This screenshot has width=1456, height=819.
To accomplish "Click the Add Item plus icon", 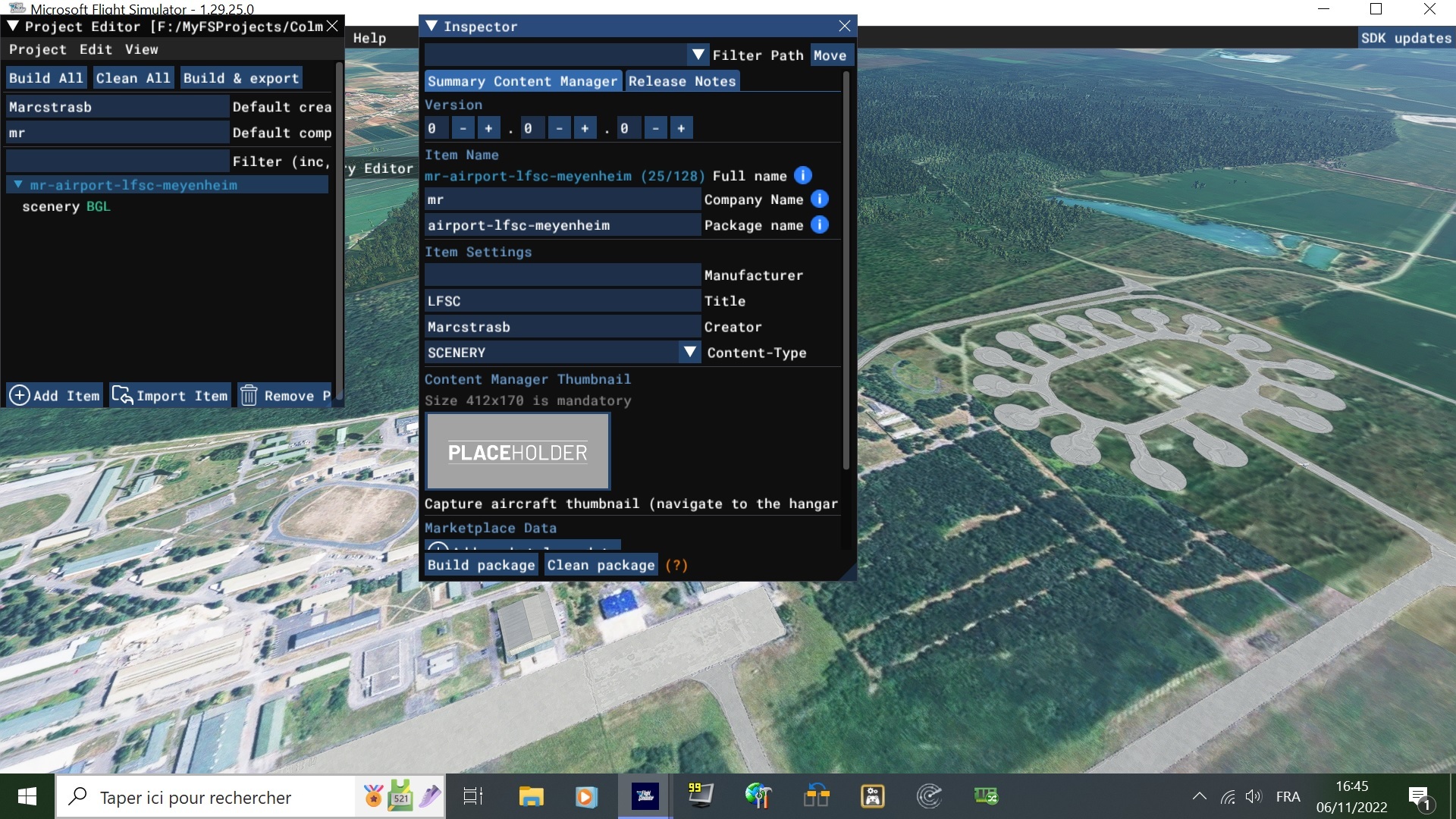I will [19, 395].
